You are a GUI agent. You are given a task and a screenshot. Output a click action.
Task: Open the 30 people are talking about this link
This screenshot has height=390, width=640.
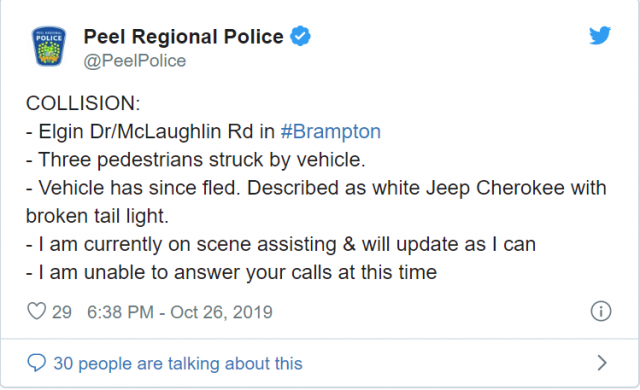(178, 363)
